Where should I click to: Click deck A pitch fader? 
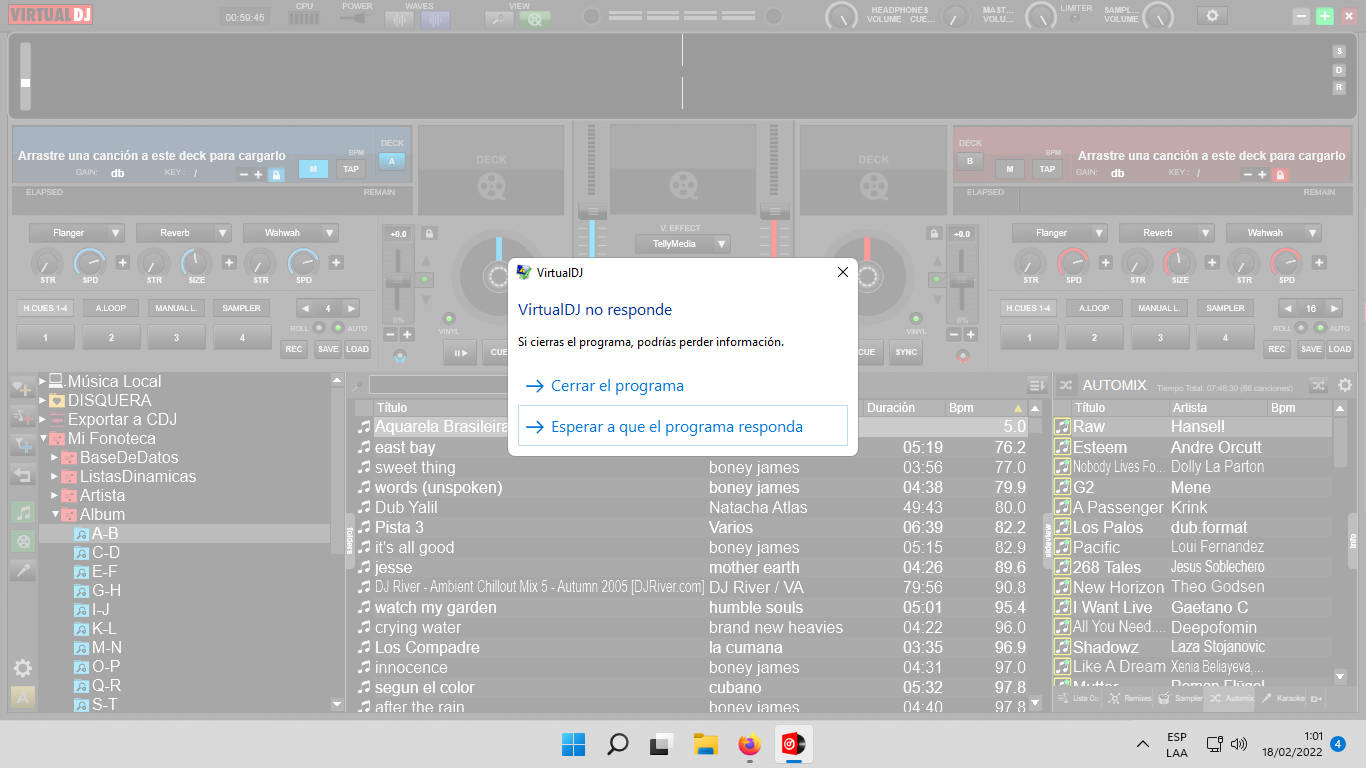coord(399,281)
